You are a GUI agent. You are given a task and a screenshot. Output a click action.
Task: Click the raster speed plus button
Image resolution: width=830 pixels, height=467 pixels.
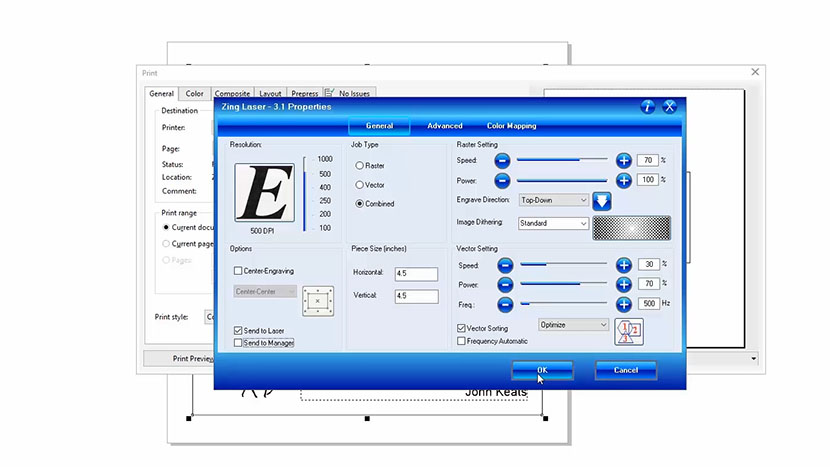623,160
